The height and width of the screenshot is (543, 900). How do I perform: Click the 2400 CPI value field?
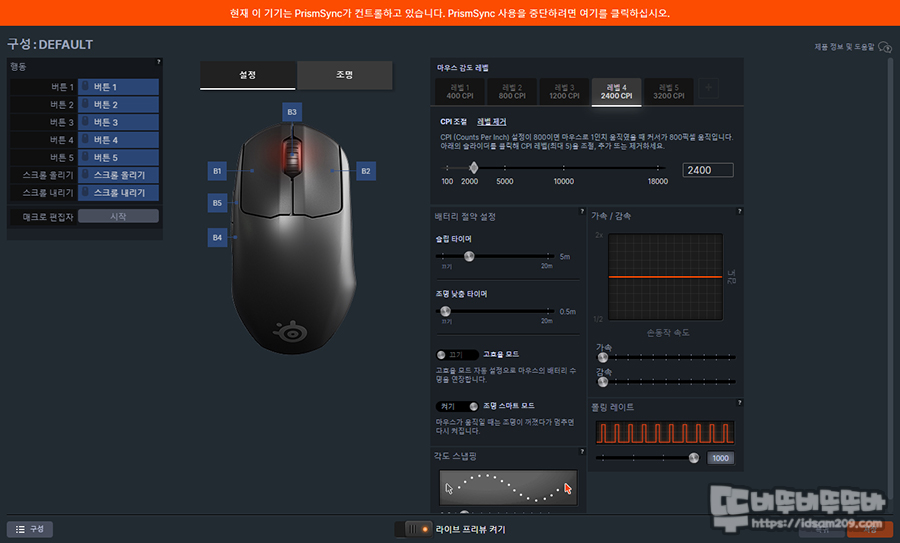coord(708,170)
